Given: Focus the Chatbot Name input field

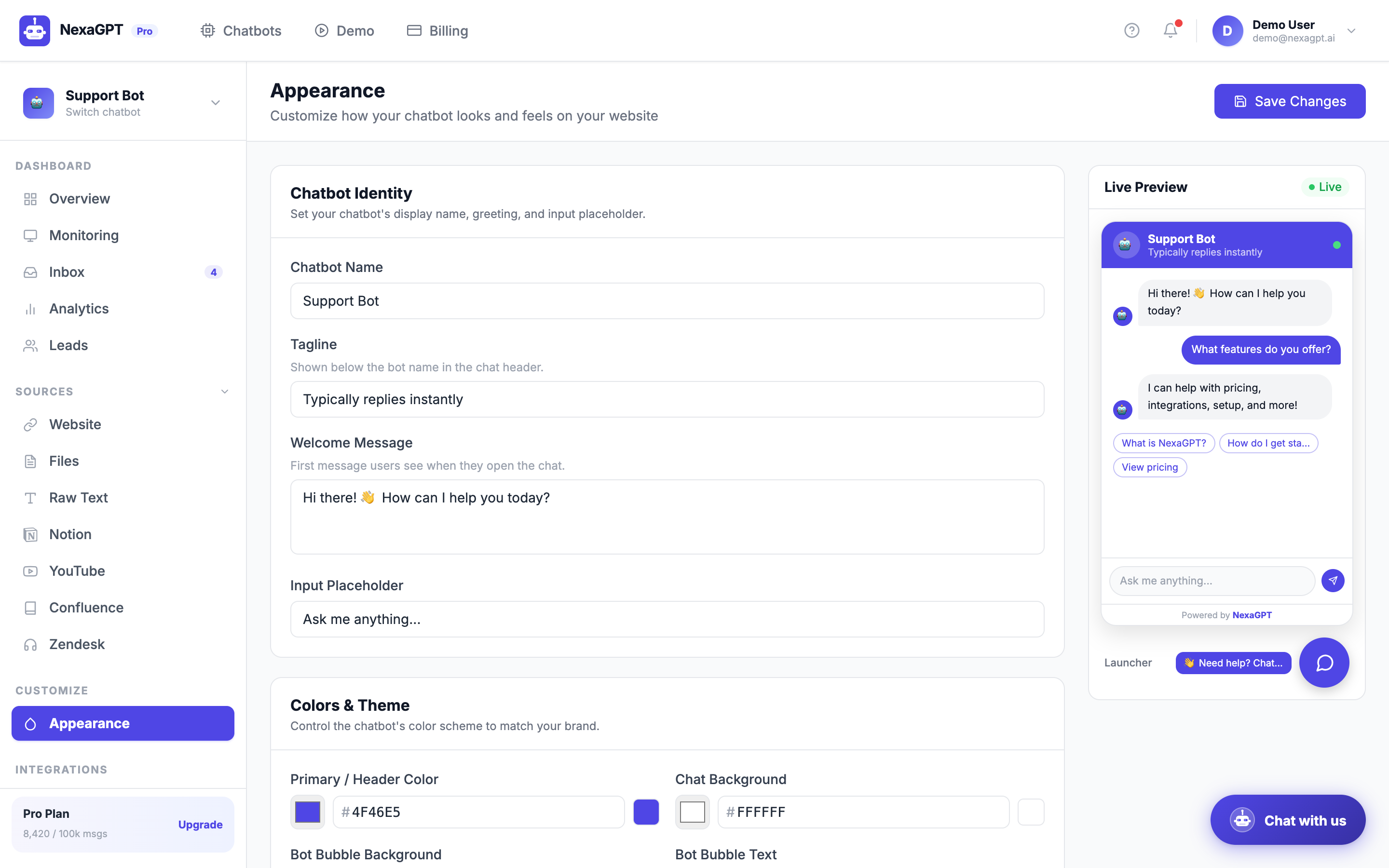Looking at the screenshot, I should point(667,301).
